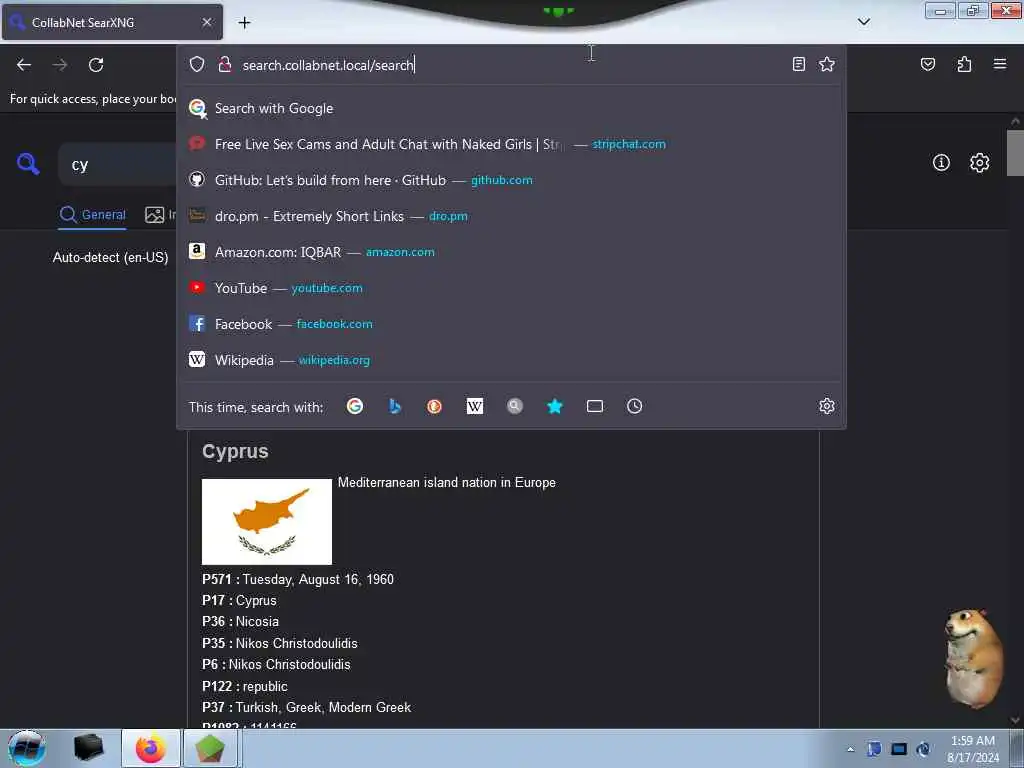Click in the address bar URL field

pos(509,65)
